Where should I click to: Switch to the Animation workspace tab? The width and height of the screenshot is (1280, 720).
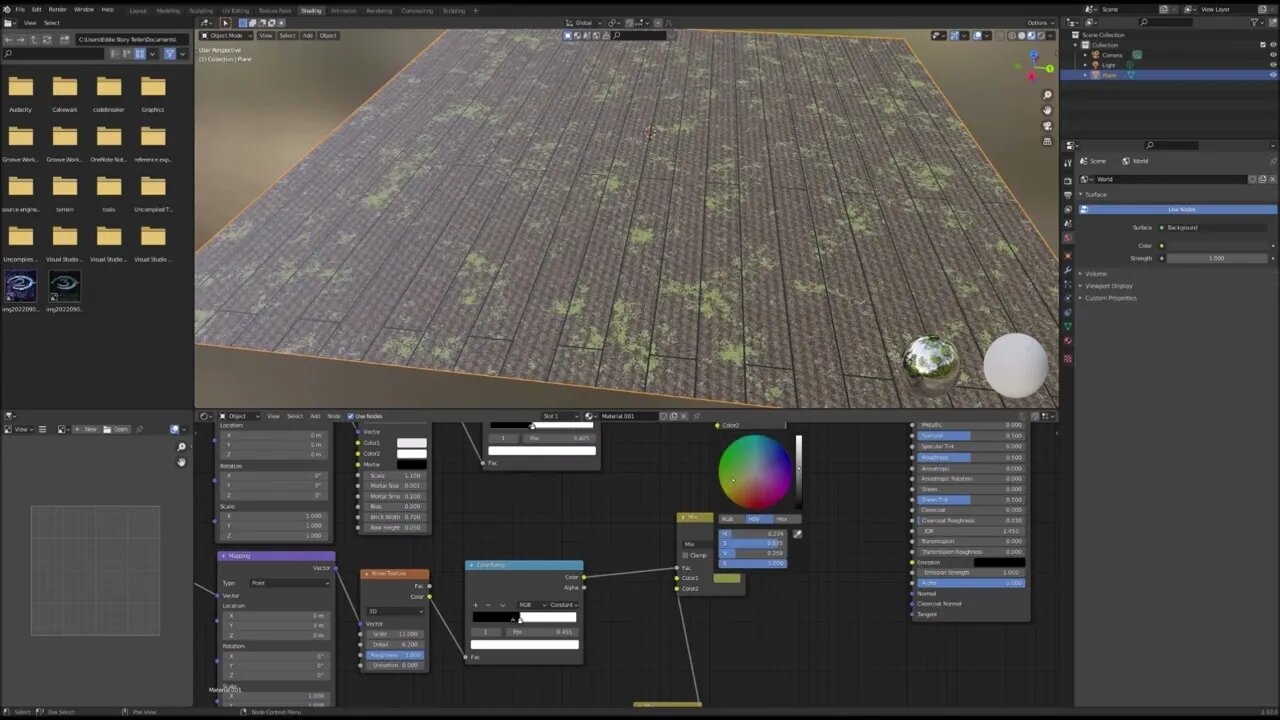(343, 10)
